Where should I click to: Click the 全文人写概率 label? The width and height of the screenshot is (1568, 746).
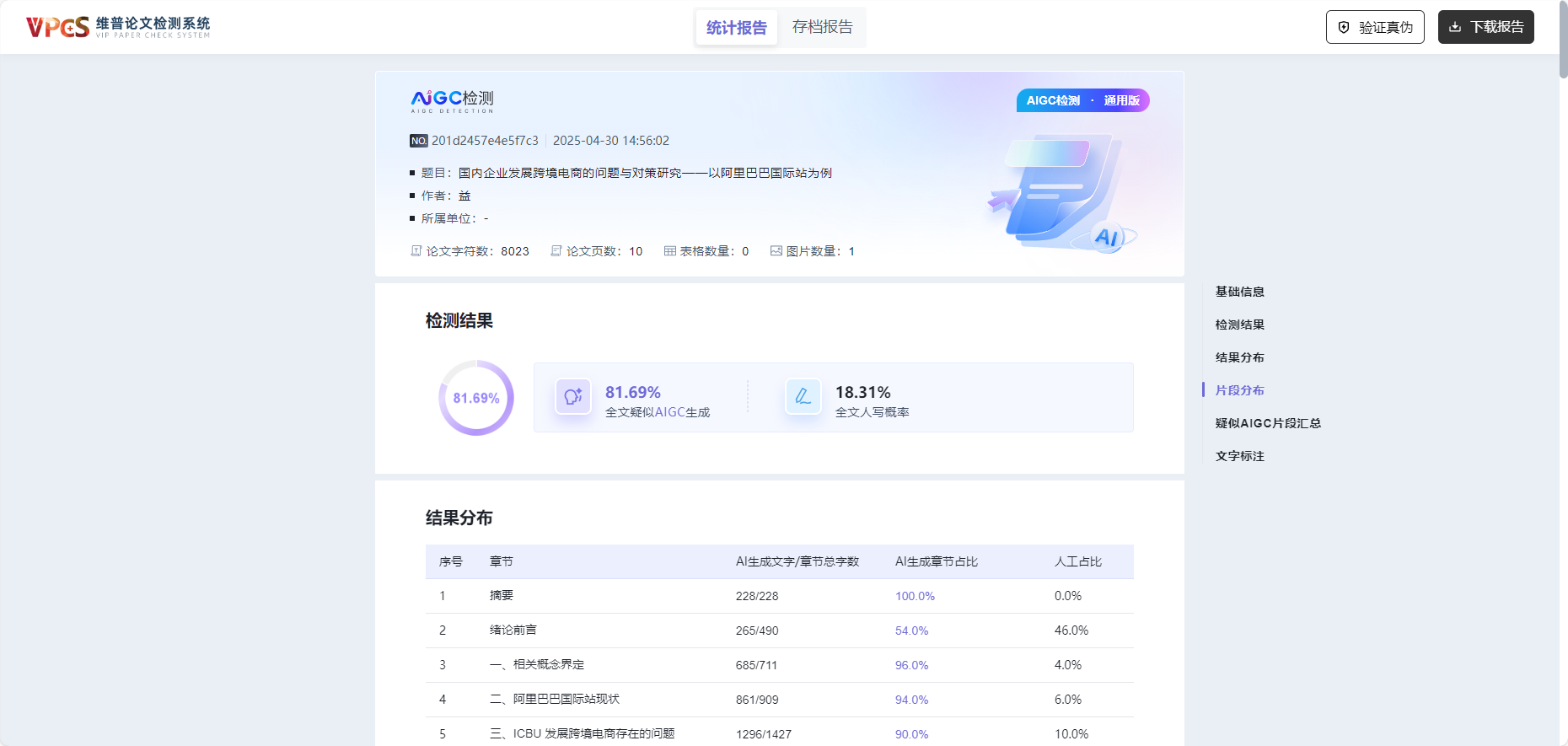pyautogui.click(x=873, y=412)
